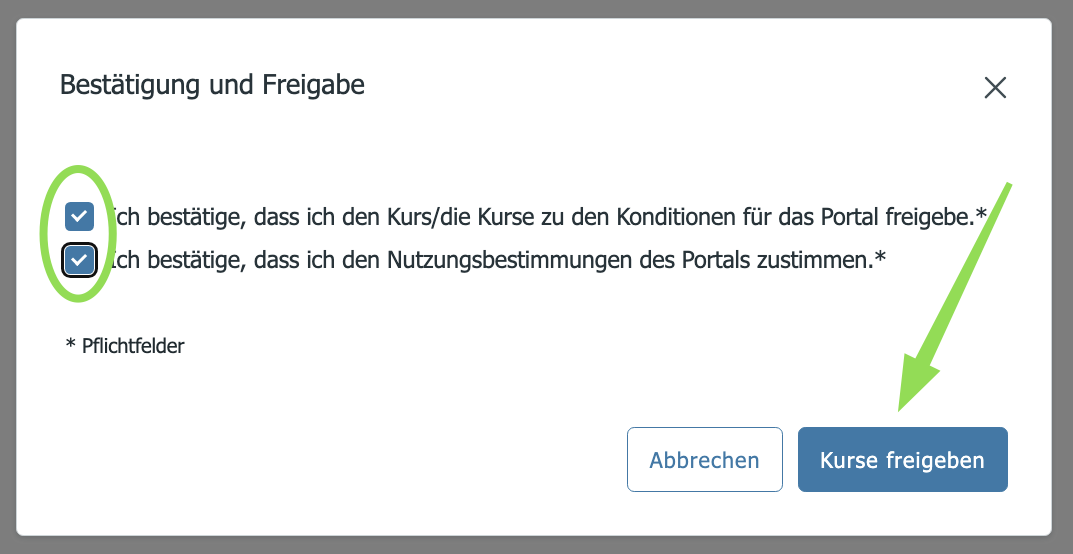
Task: Close the dialog with the X icon
Action: tap(994, 87)
